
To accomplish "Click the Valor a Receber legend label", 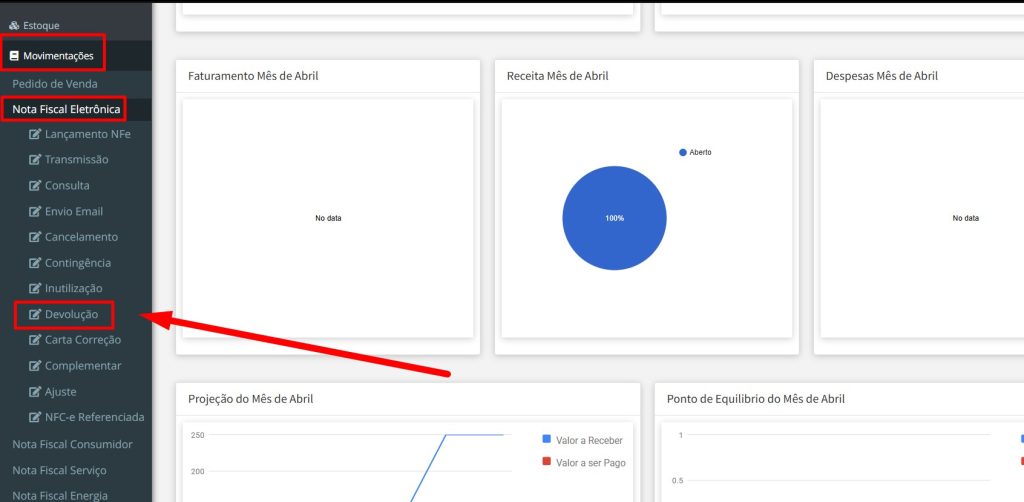I will tap(589, 440).
